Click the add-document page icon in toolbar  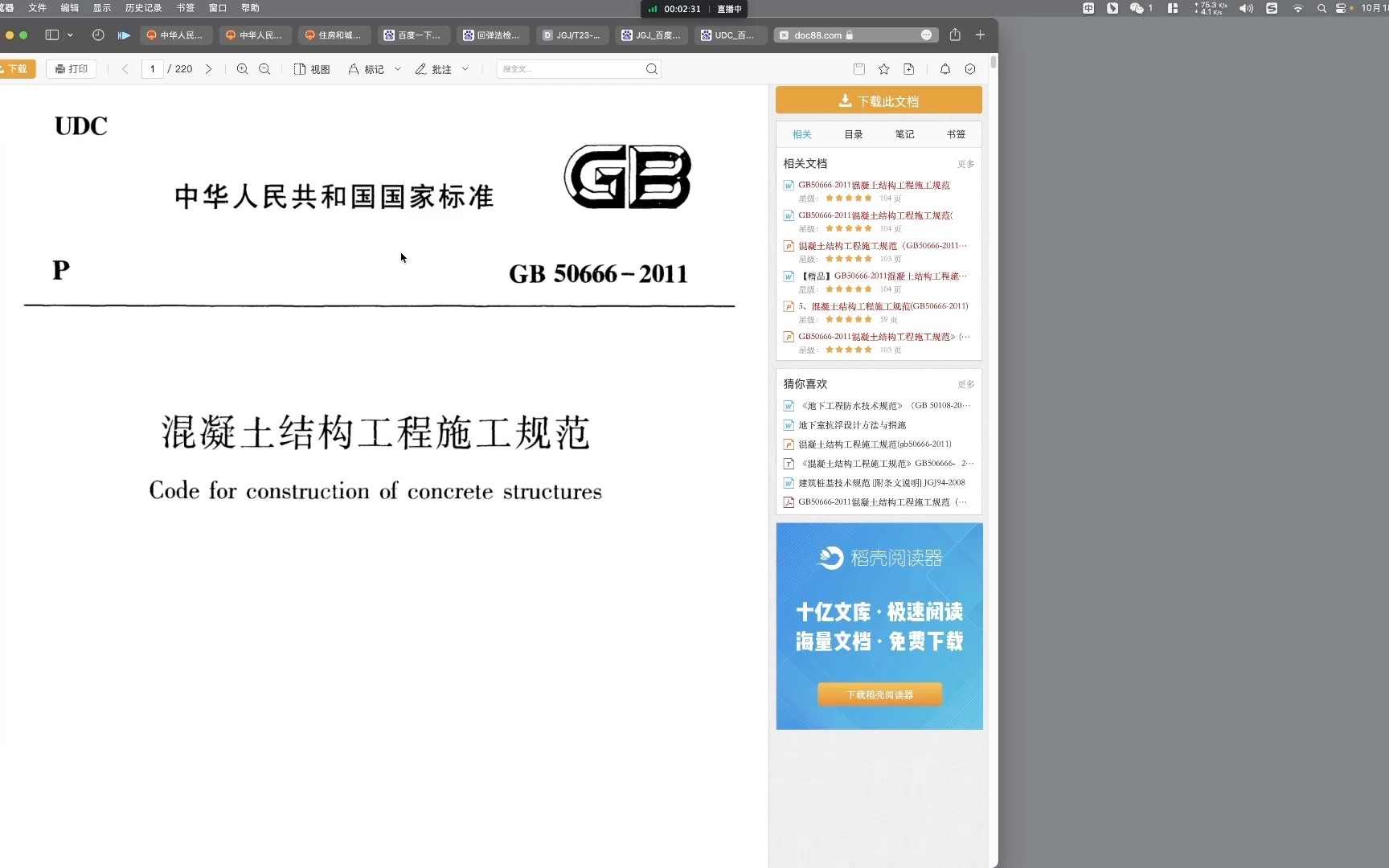pyautogui.click(x=909, y=69)
